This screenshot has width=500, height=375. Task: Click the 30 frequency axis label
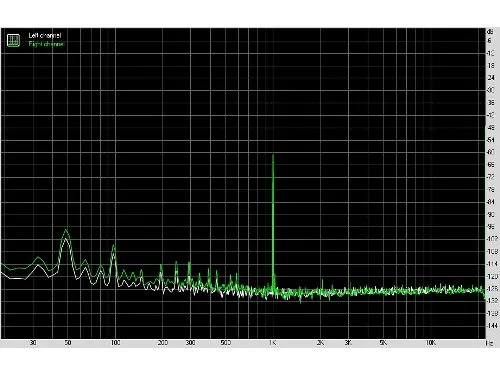[33, 343]
